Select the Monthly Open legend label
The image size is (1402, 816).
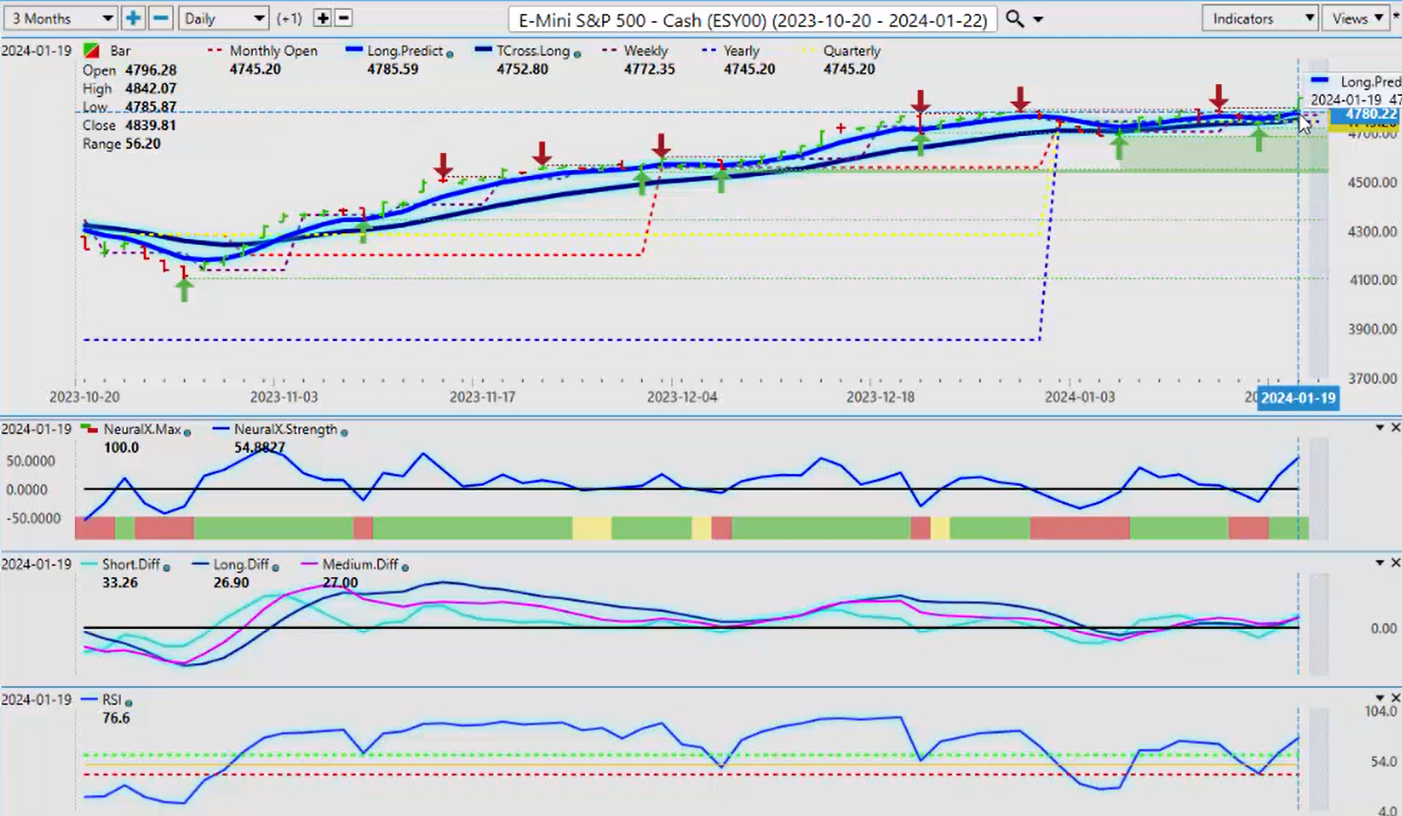273,51
